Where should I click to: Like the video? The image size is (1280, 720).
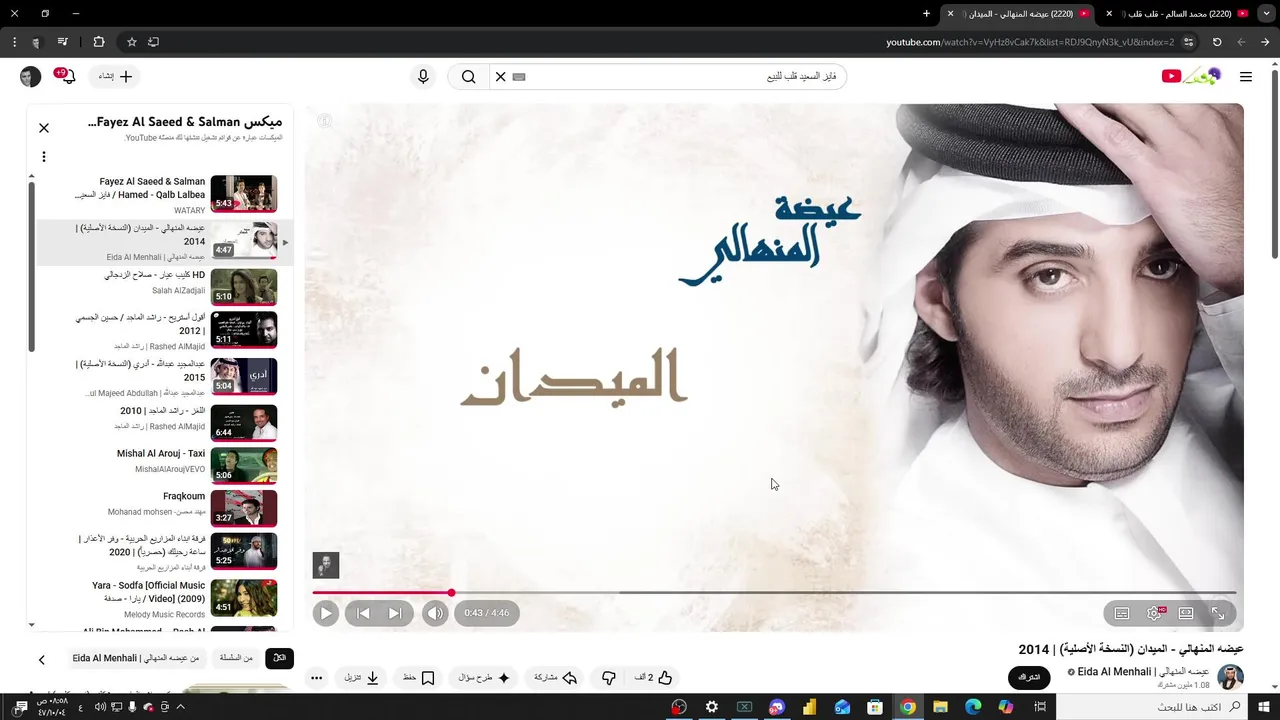[653, 677]
